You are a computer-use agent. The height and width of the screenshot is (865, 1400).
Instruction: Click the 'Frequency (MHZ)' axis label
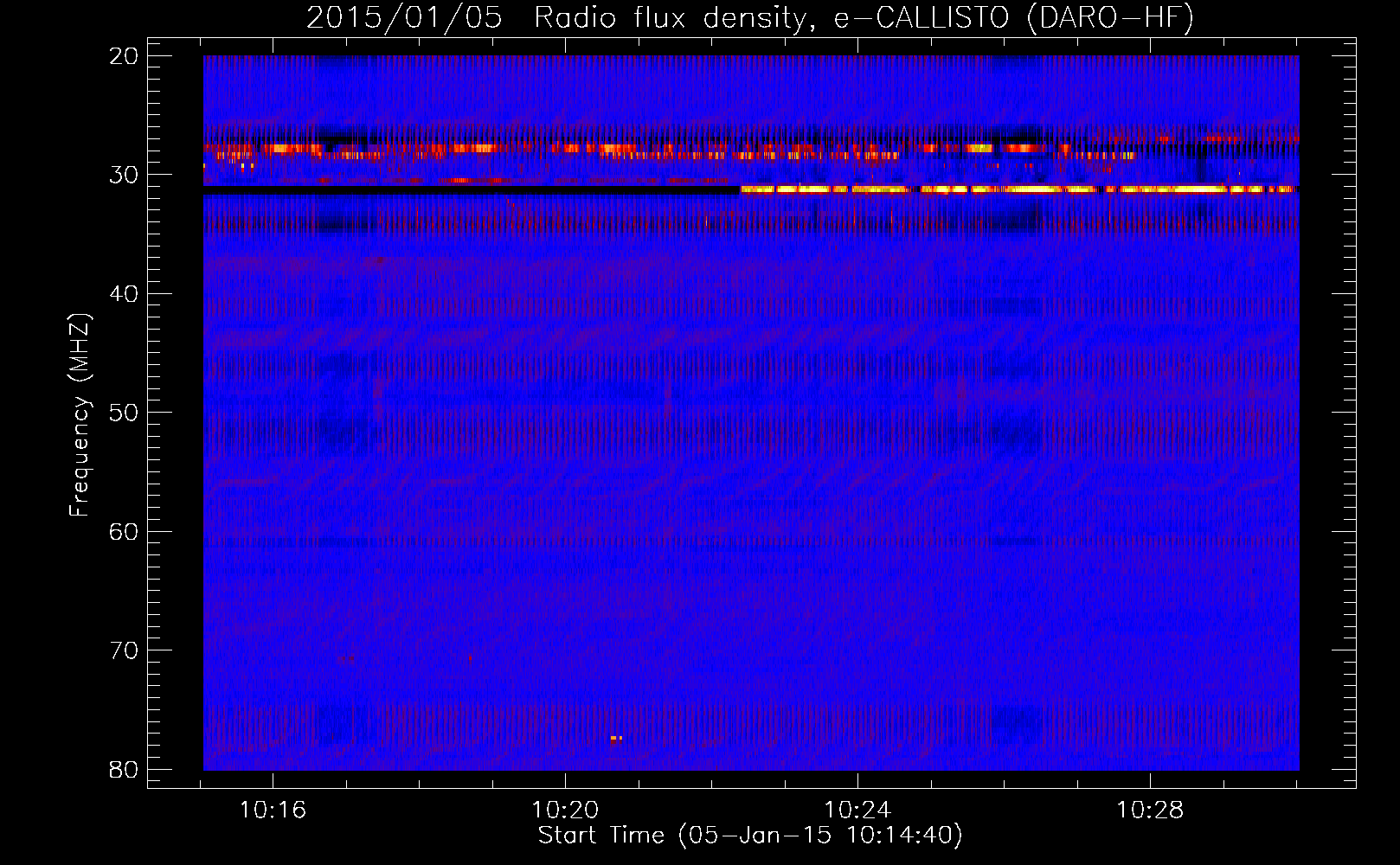click(x=80, y=414)
